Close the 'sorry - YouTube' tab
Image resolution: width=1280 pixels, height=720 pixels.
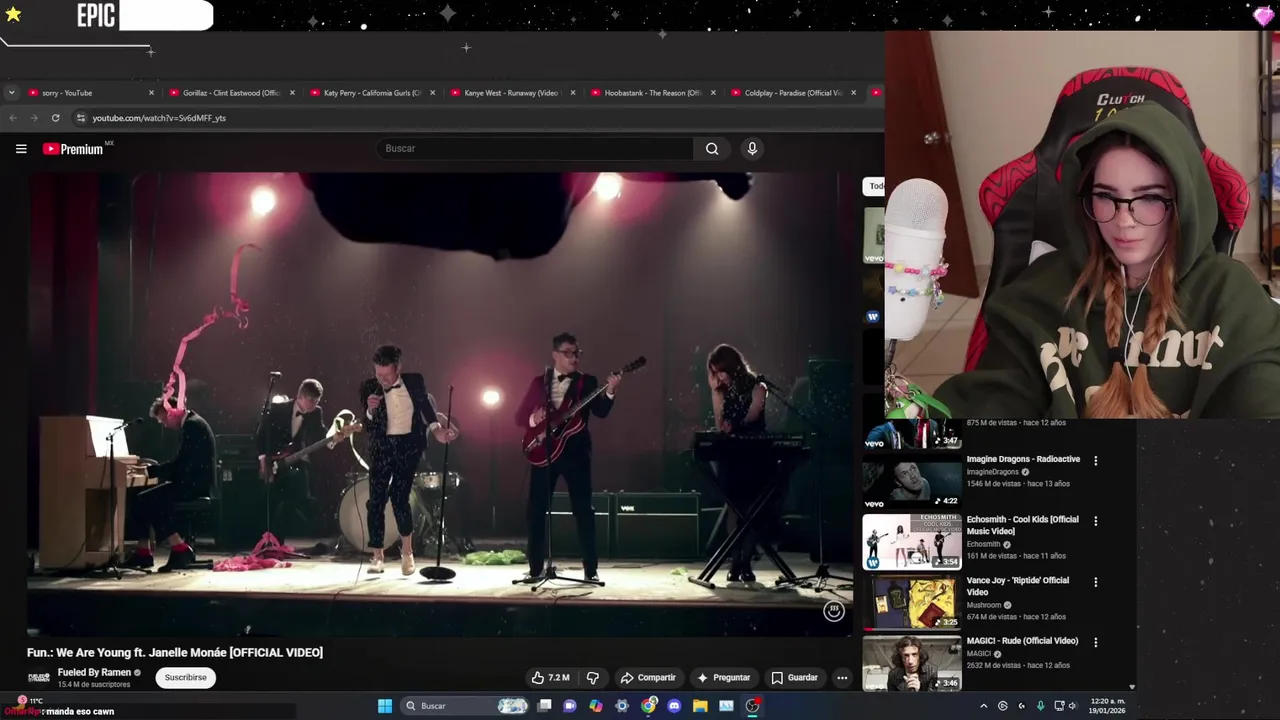pyautogui.click(x=151, y=93)
